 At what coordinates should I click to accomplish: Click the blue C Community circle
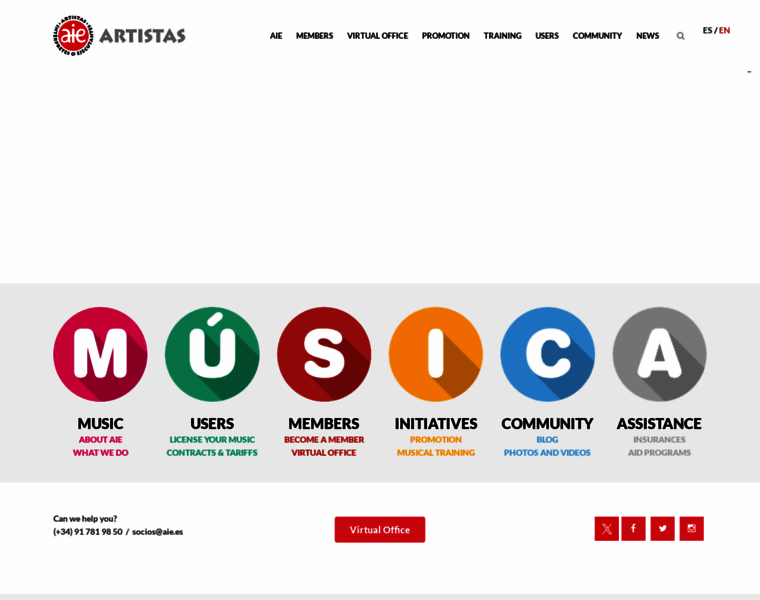point(547,354)
